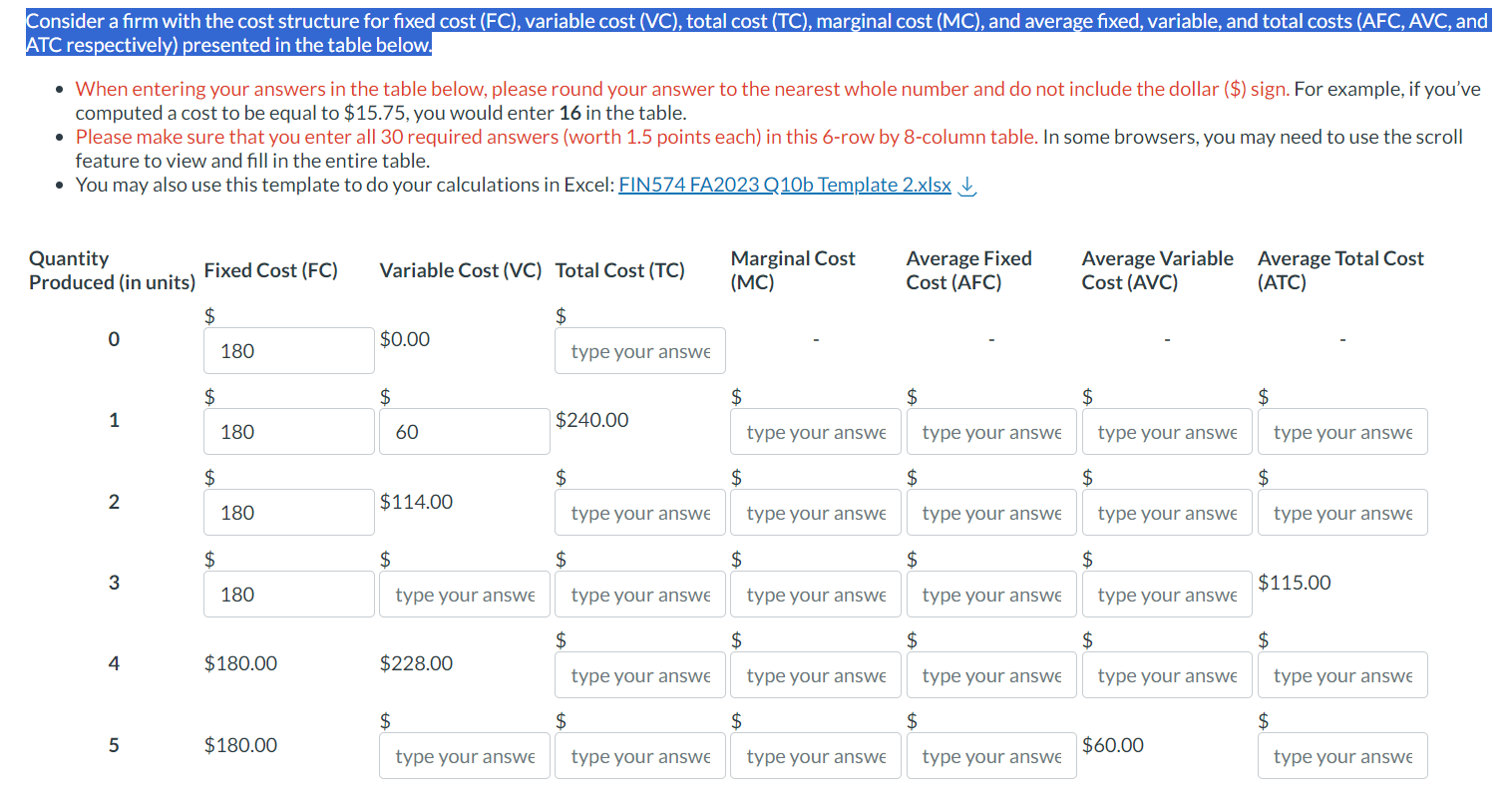Open the FIN574 FA2023 Q10b Template 2.xlsx link

pyautogui.click(x=784, y=185)
